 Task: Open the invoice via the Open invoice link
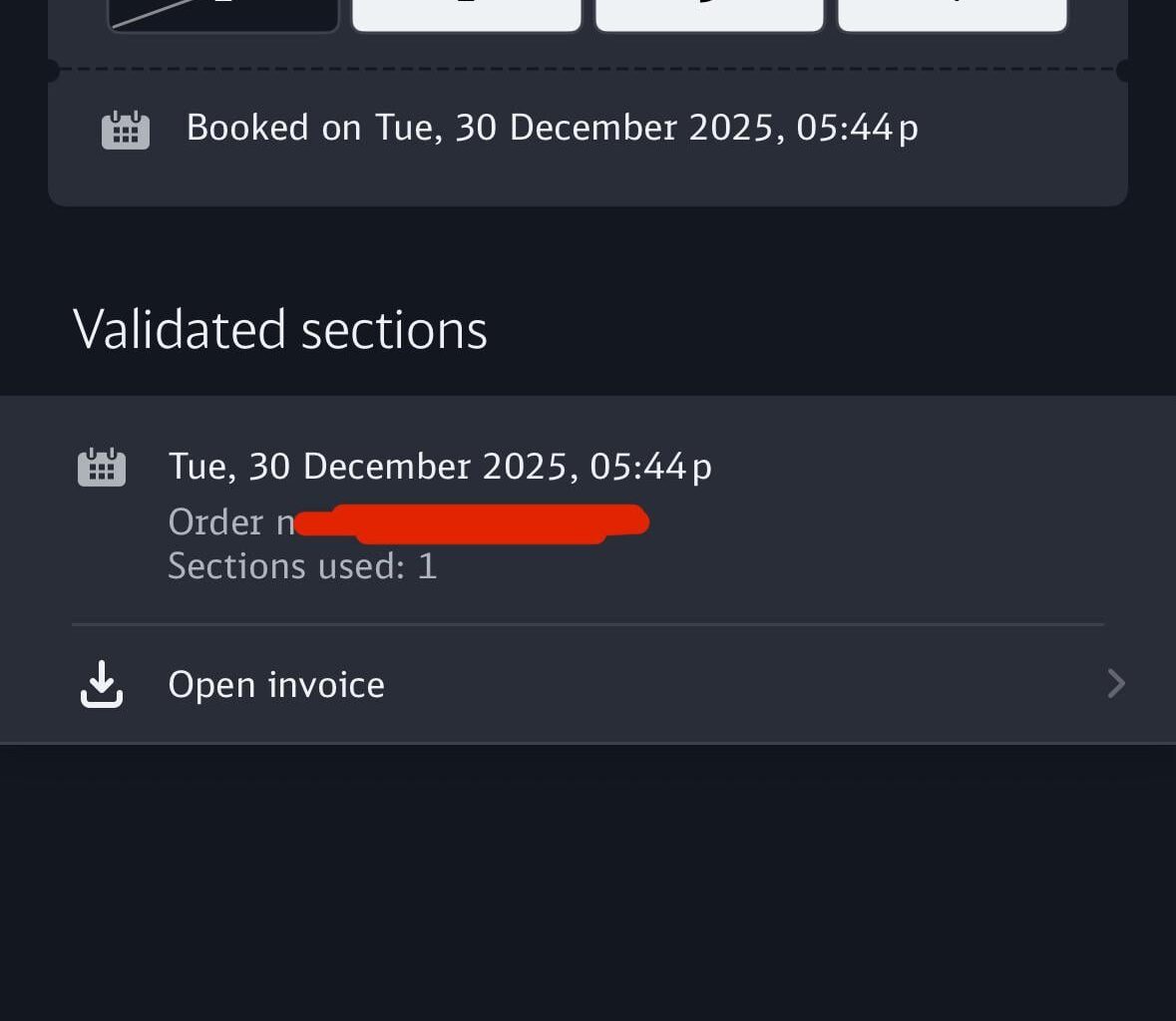[x=276, y=684]
